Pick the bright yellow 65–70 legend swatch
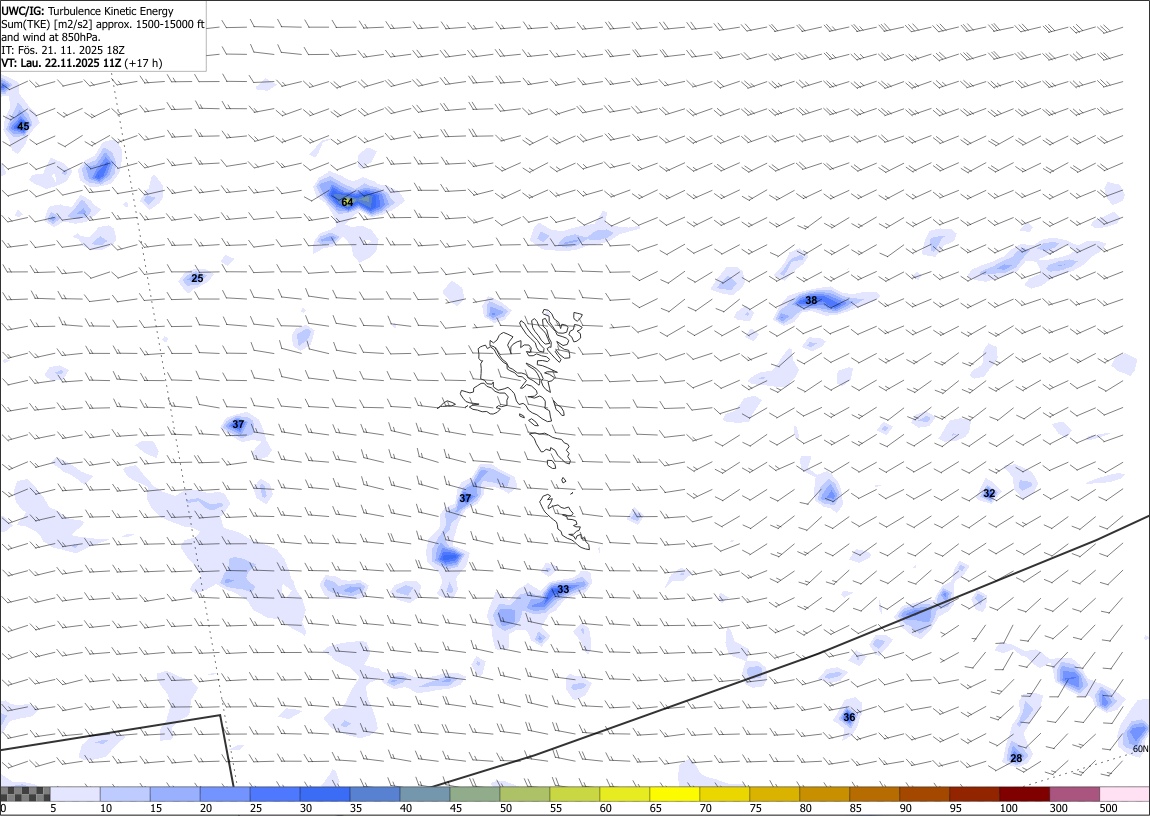 click(x=674, y=794)
